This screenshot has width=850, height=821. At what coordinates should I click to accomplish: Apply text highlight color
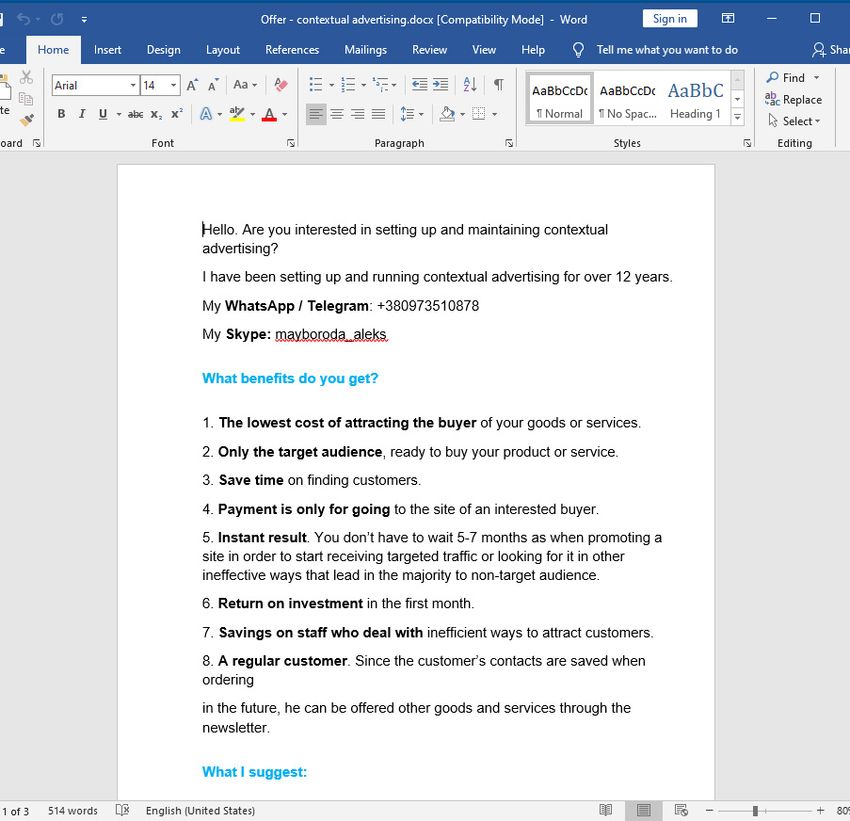pos(237,114)
